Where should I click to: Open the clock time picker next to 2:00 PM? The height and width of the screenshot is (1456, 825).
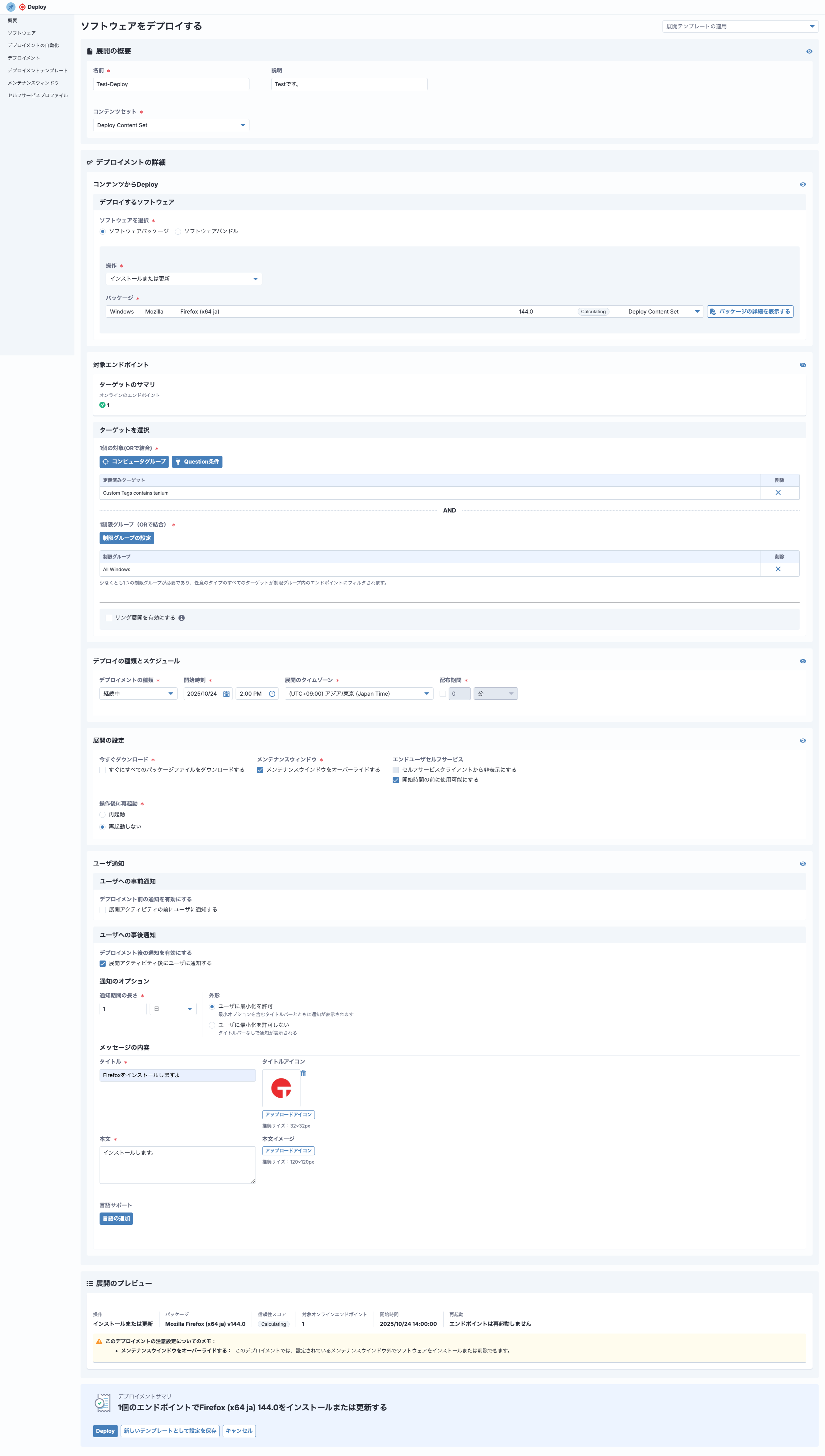[272, 693]
